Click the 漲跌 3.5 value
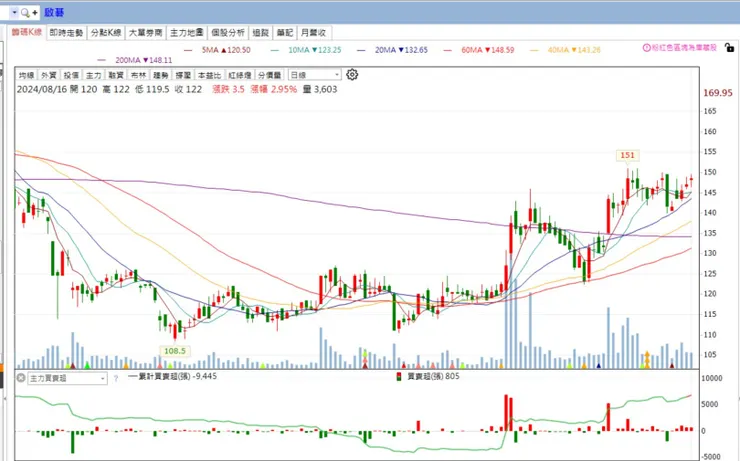The width and height of the screenshot is (740, 461). click(x=228, y=89)
